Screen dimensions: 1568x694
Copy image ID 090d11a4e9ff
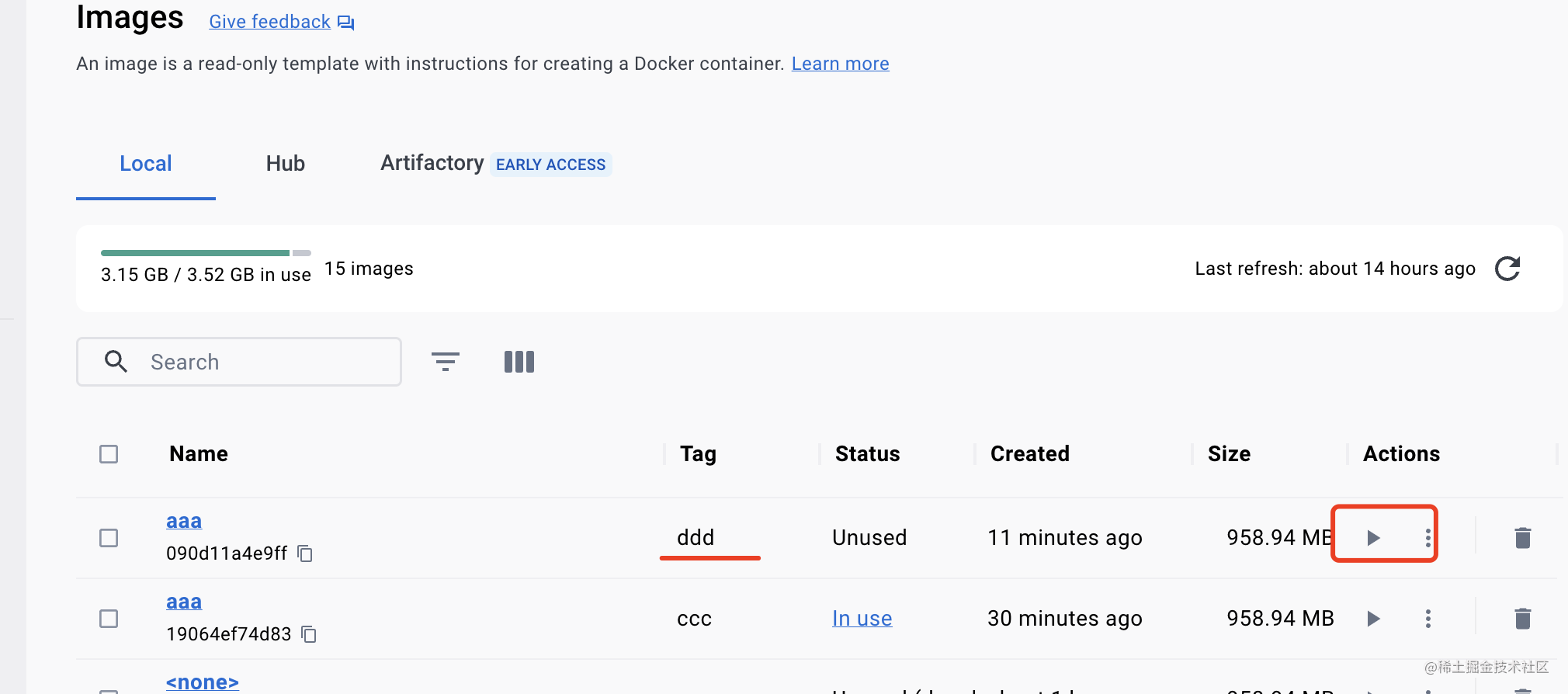(306, 553)
